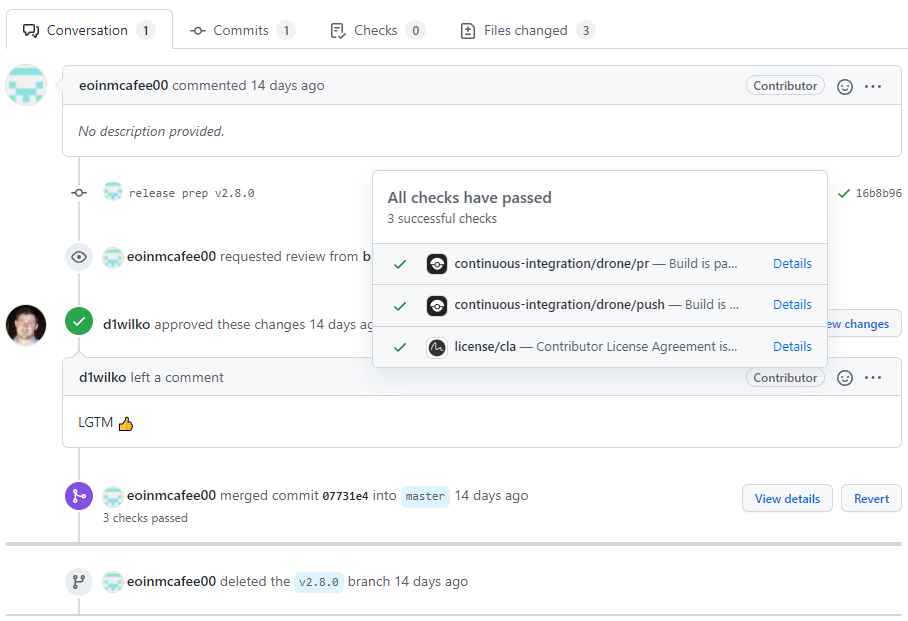This screenshot has height=621, width=908.
Task: Switch to the Commits tab
Action: (241, 30)
